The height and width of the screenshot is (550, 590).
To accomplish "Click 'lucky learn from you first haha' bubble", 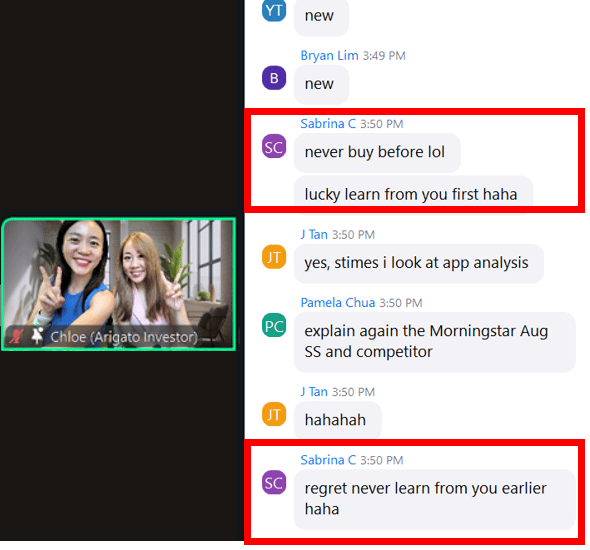I will tap(413, 191).
